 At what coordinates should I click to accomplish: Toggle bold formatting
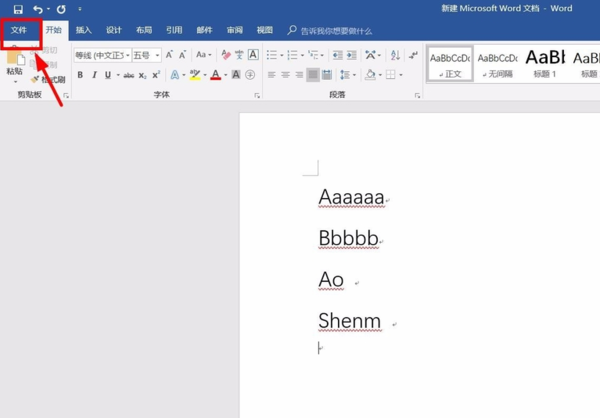(x=80, y=75)
